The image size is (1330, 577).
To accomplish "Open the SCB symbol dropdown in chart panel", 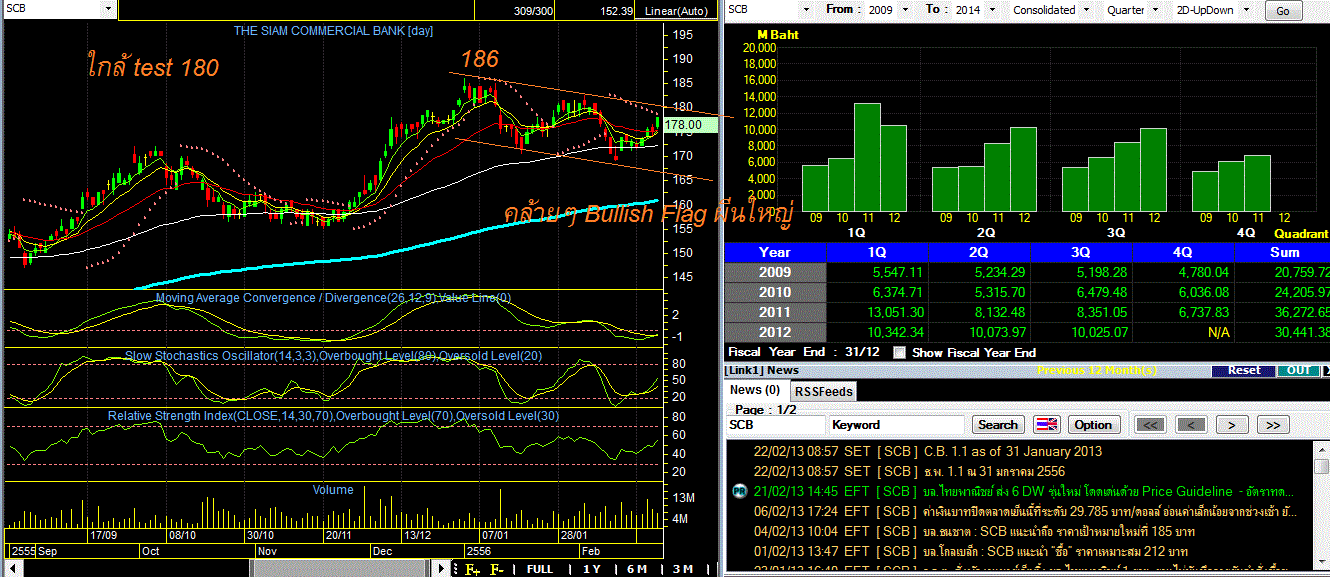I will pos(108,9).
